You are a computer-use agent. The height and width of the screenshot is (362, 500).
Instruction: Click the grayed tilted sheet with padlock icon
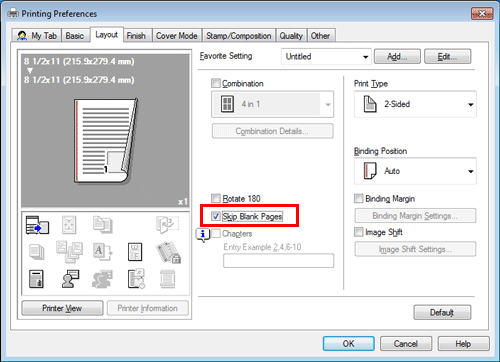[168, 253]
